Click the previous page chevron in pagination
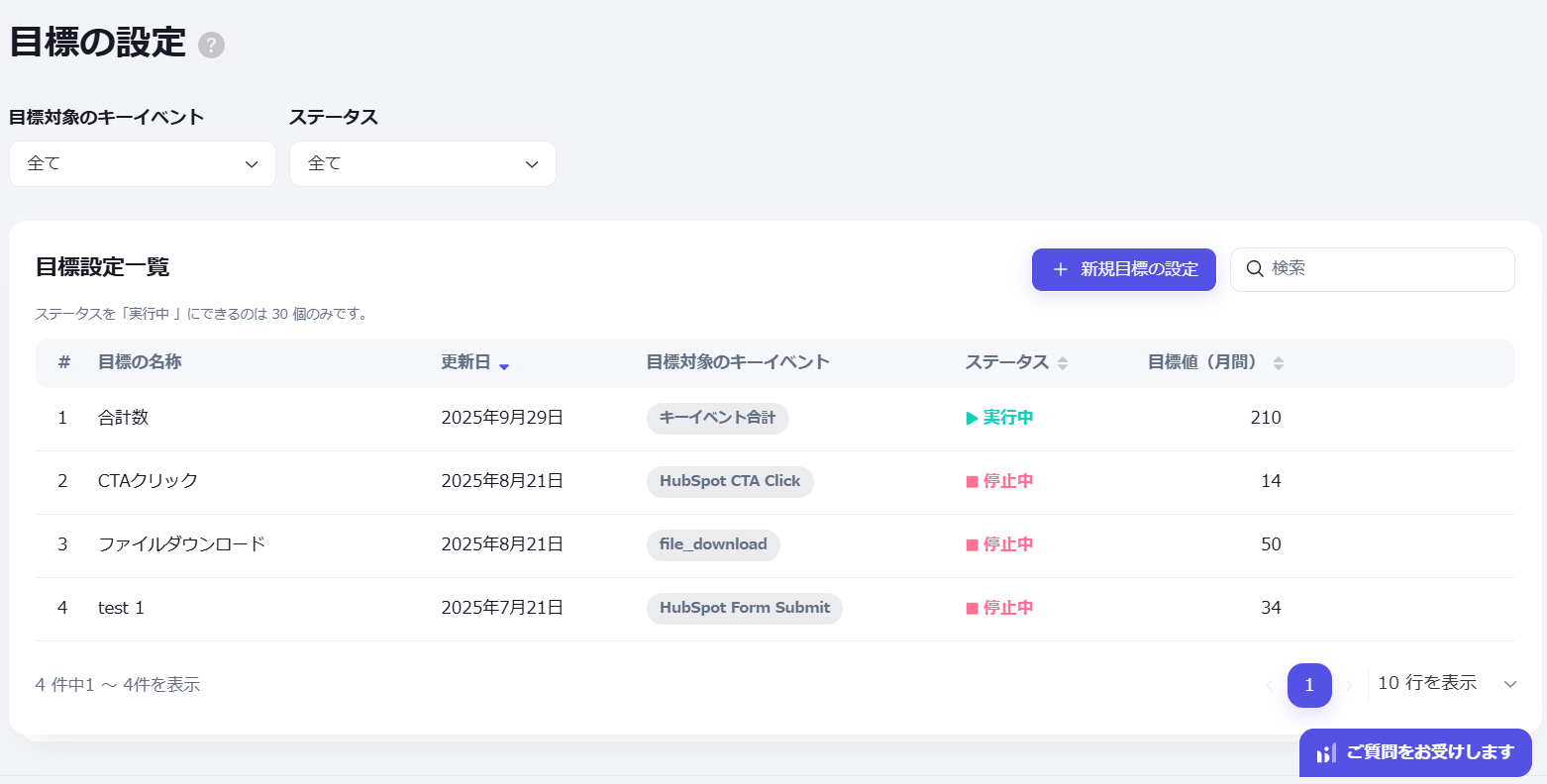This screenshot has height=784, width=1547. coord(1271,684)
